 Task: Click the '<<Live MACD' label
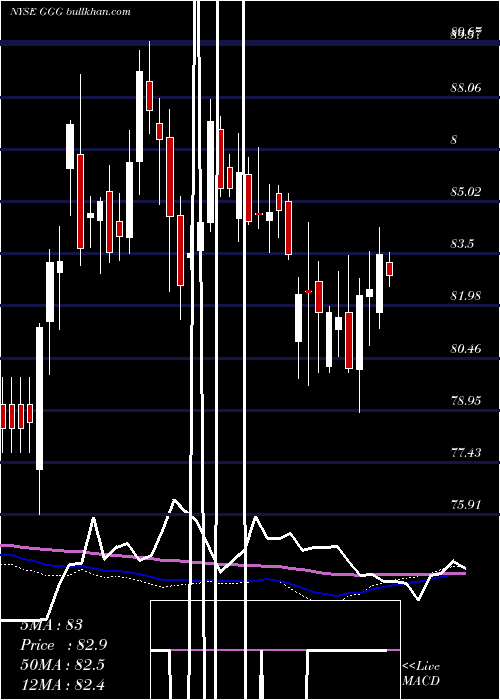coord(421,673)
